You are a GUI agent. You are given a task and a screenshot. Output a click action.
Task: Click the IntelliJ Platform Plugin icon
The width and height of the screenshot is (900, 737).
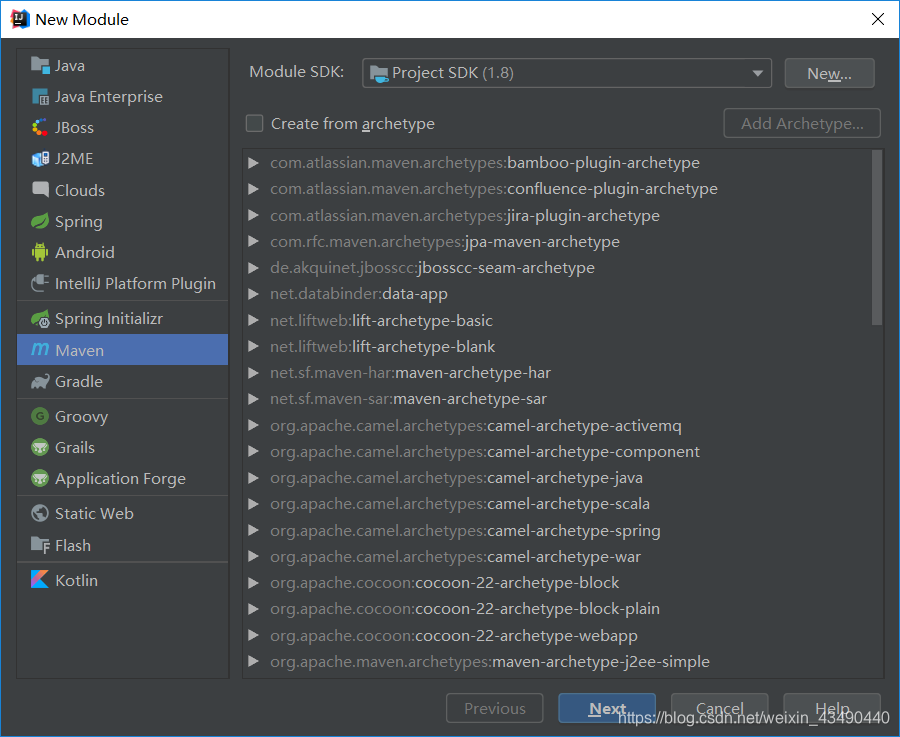(40, 283)
